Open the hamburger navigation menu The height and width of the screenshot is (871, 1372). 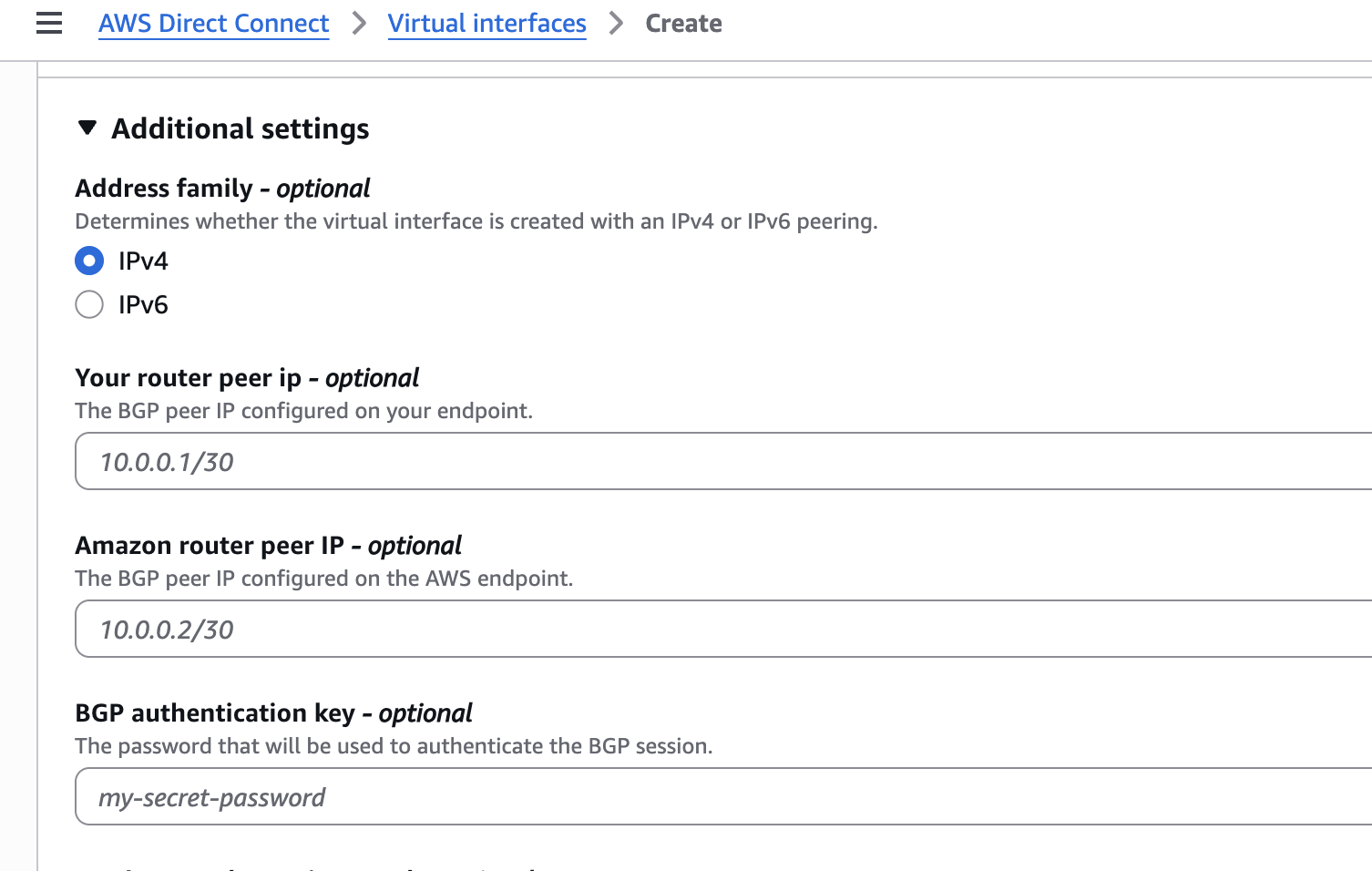(49, 24)
